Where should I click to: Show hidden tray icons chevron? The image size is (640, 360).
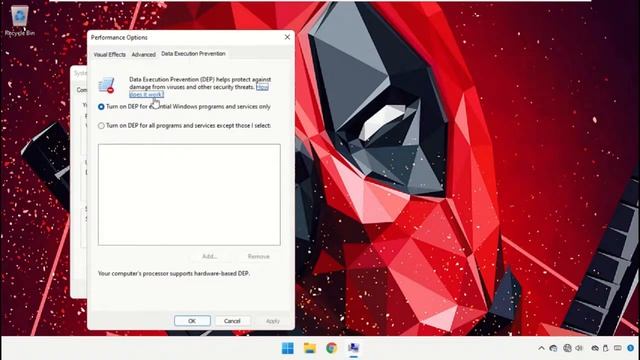click(541, 348)
